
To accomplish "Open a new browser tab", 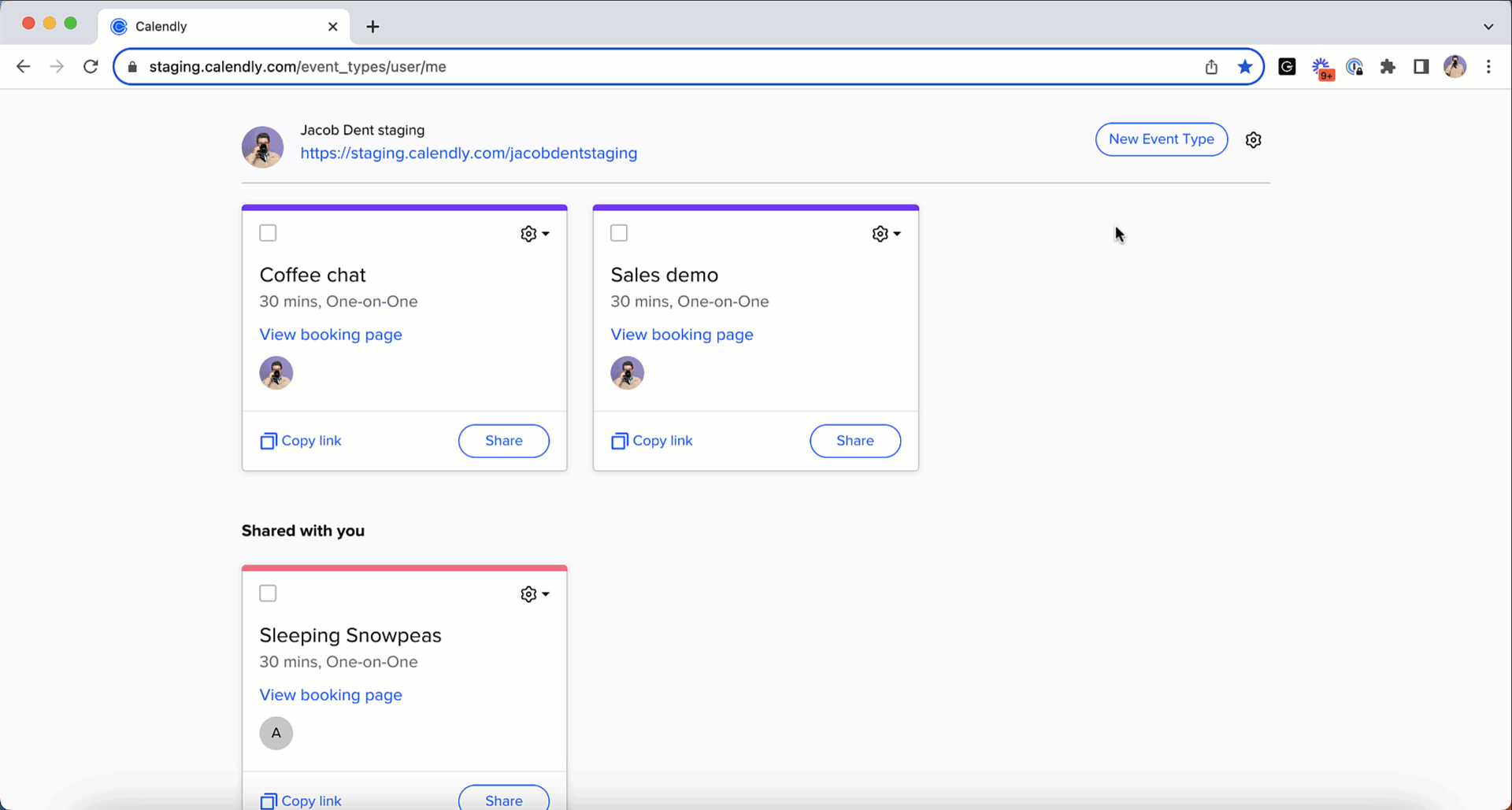I will tap(372, 27).
